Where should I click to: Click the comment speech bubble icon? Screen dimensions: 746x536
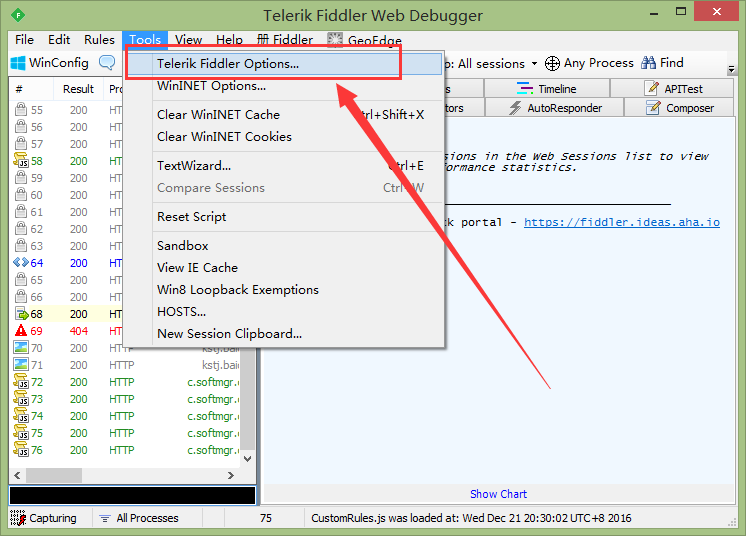click(x=107, y=63)
